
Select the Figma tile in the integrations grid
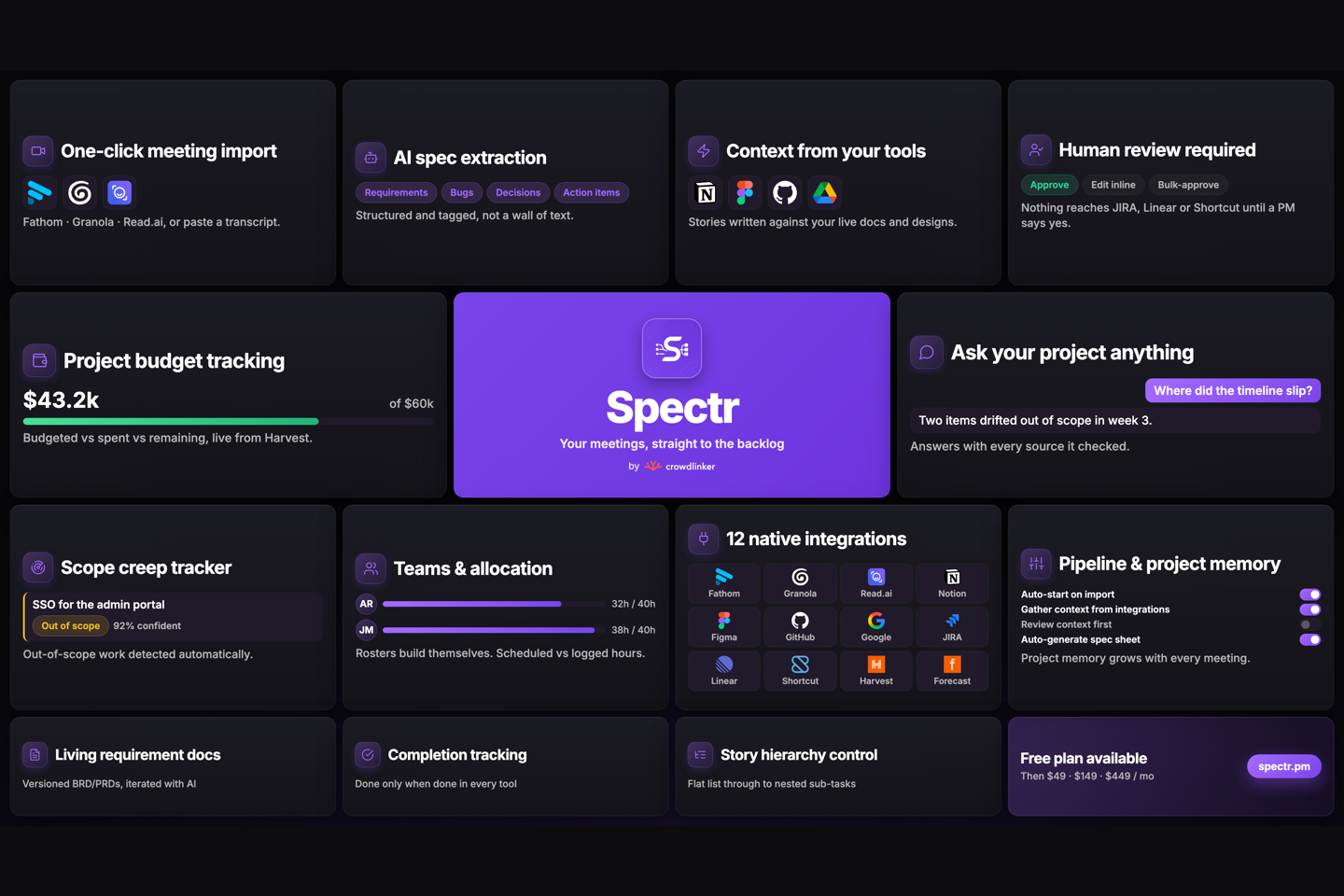(724, 626)
